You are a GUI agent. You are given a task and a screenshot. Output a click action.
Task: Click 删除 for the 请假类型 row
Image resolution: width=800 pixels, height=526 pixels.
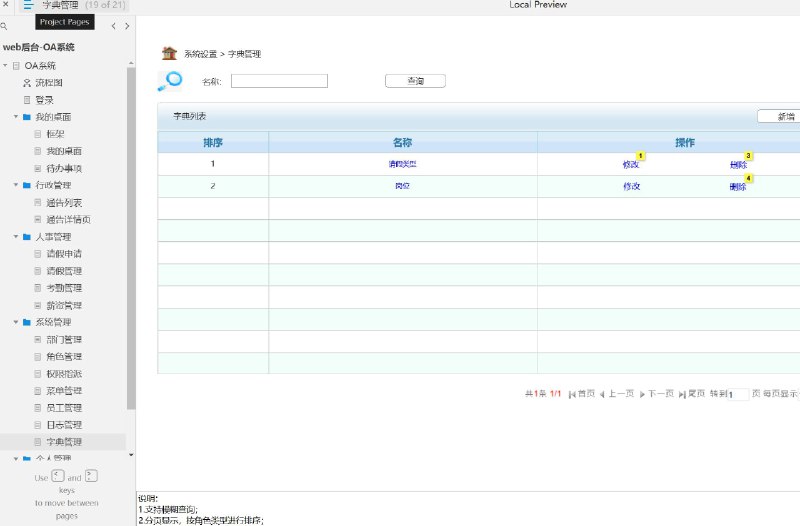click(x=738, y=164)
